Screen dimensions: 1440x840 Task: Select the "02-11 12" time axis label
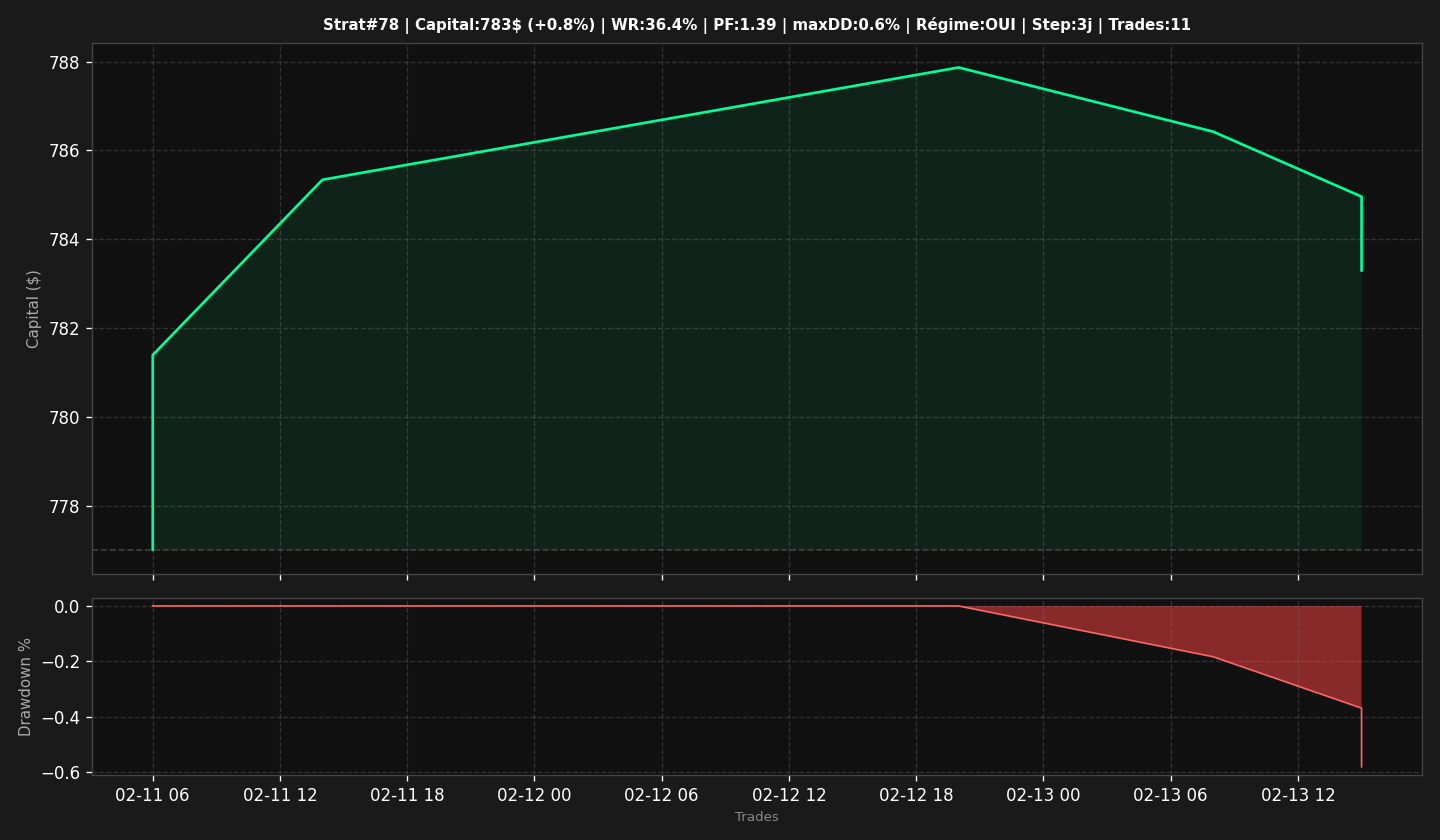pos(280,795)
